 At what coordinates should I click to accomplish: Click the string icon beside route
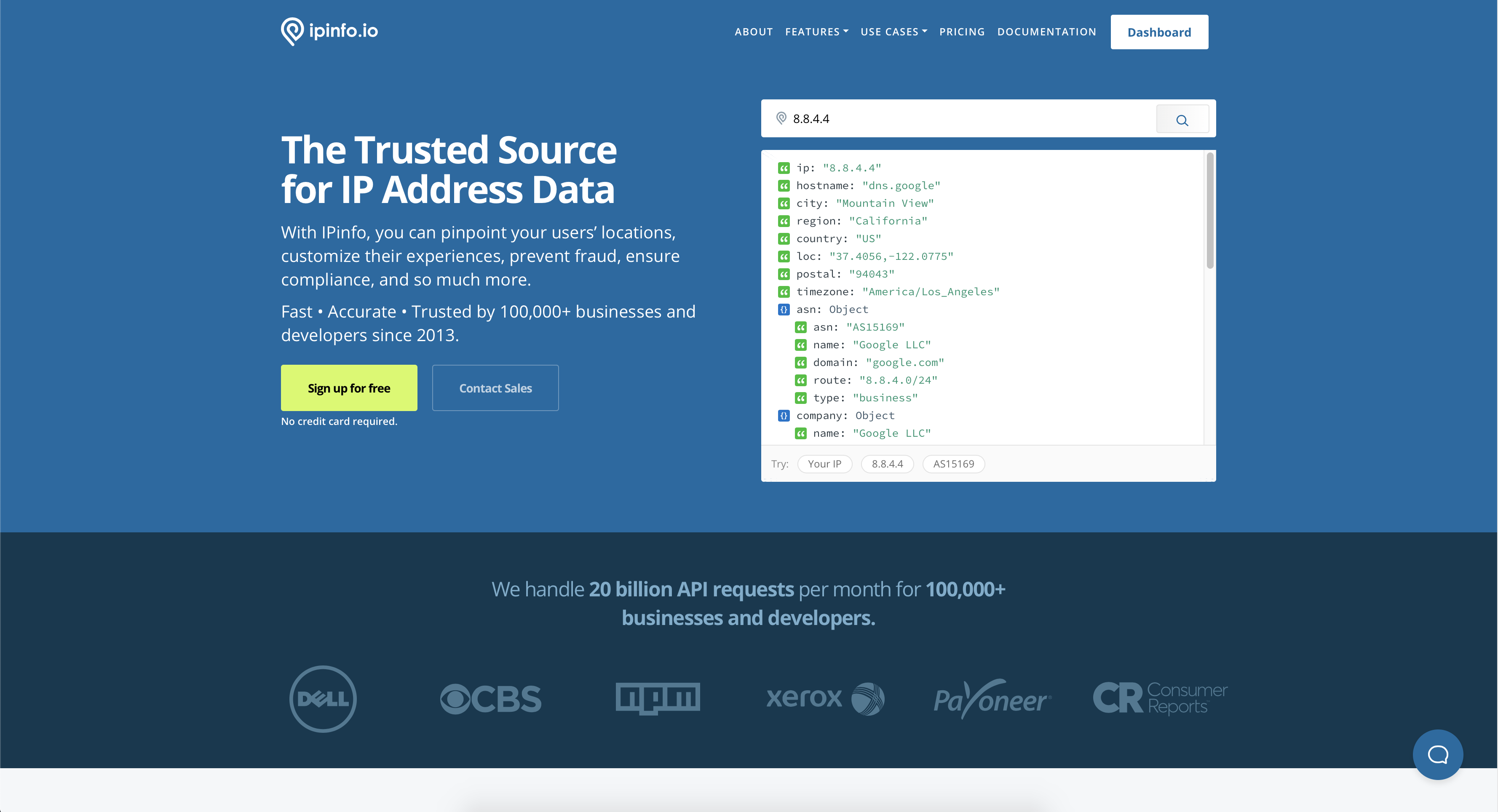[801, 381]
